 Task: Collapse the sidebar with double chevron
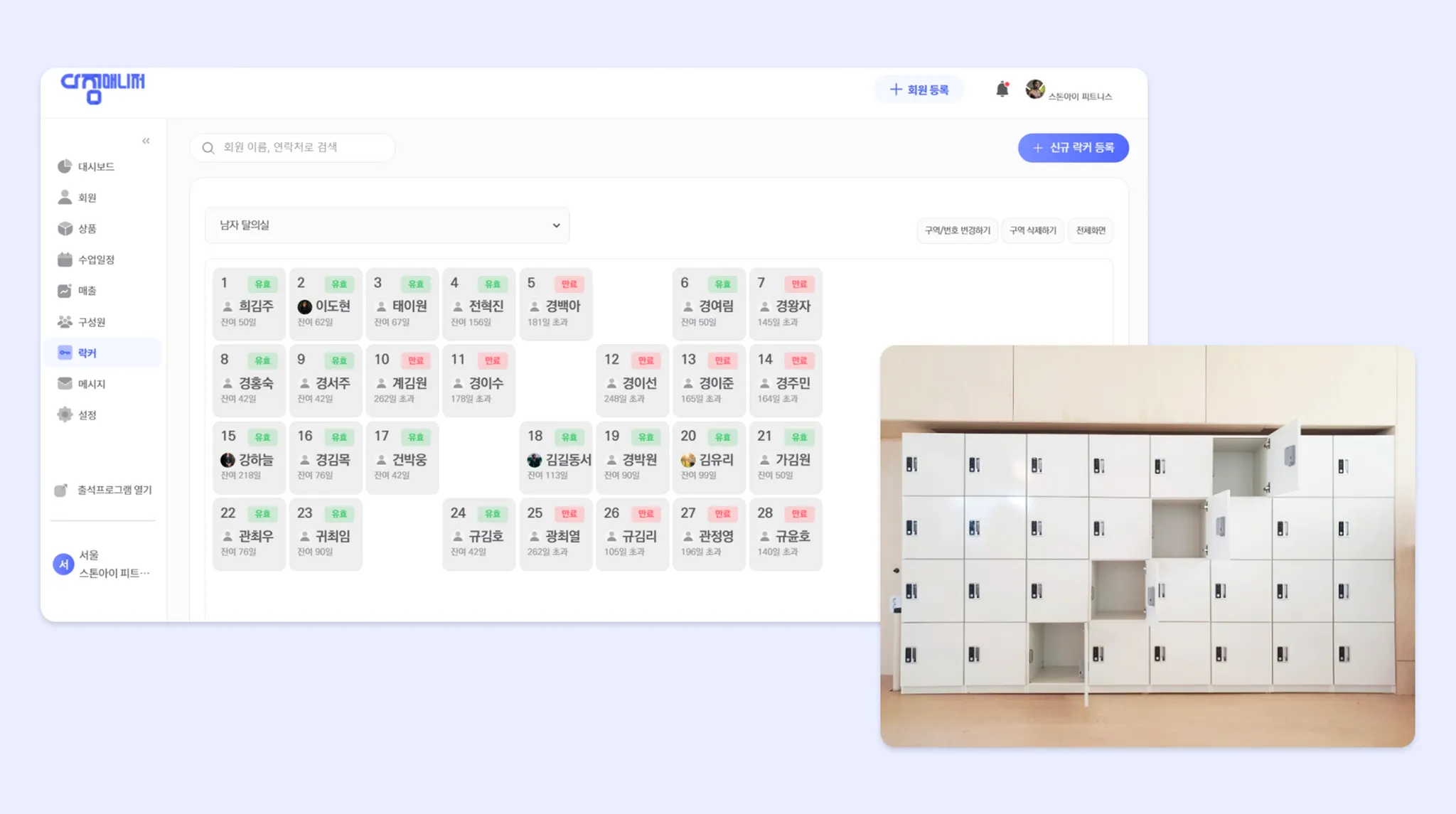(x=146, y=141)
